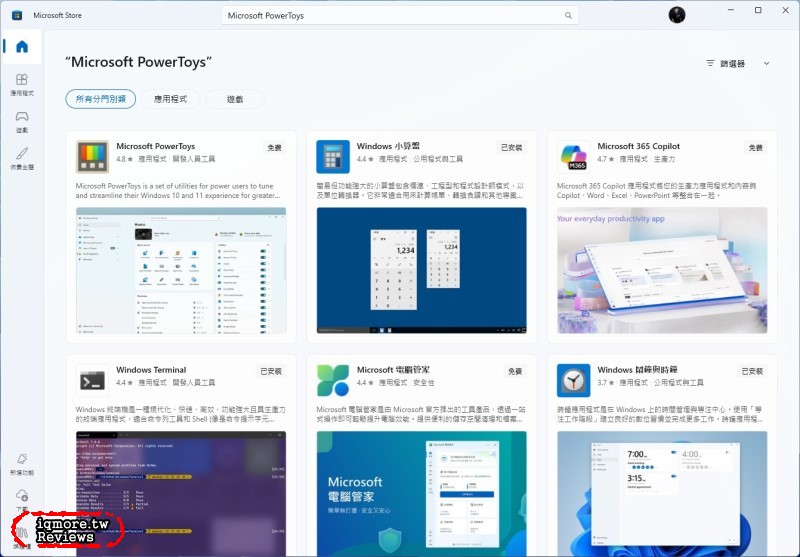This screenshot has width=800, height=557.
Task: Click the Windows Clock app icon
Action: click(x=573, y=381)
